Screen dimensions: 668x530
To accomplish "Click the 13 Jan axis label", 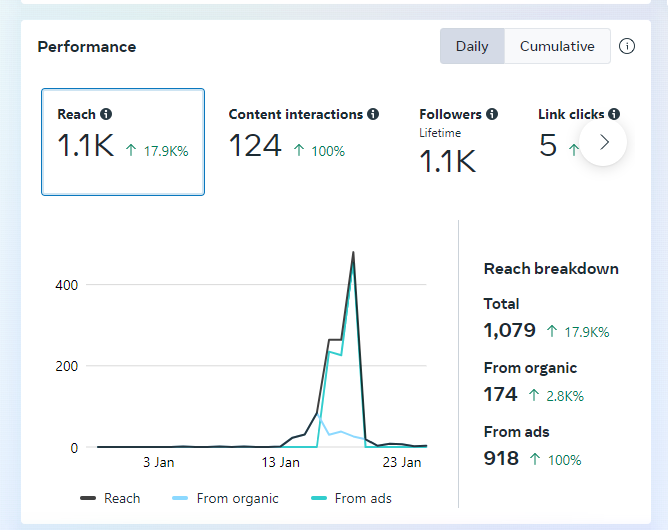I will [280, 463].
